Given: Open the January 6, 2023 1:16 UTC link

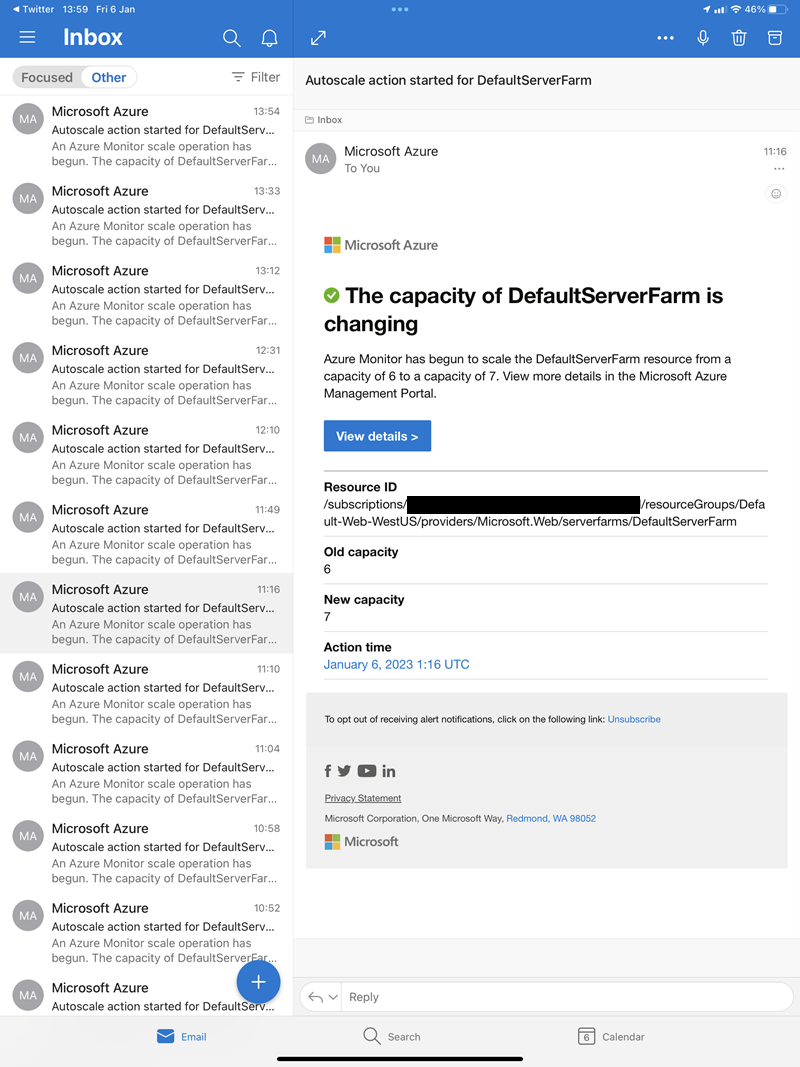Looking at the screenshot, I should click(x=397, y=664).
